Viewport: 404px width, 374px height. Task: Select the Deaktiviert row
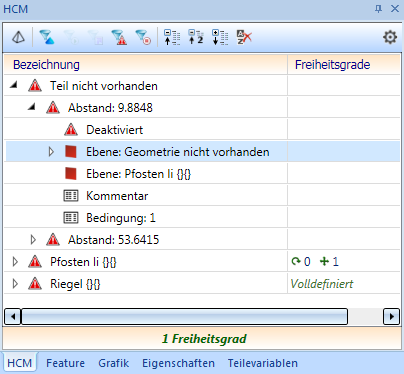pyautogui.click(x=202, y=130)
